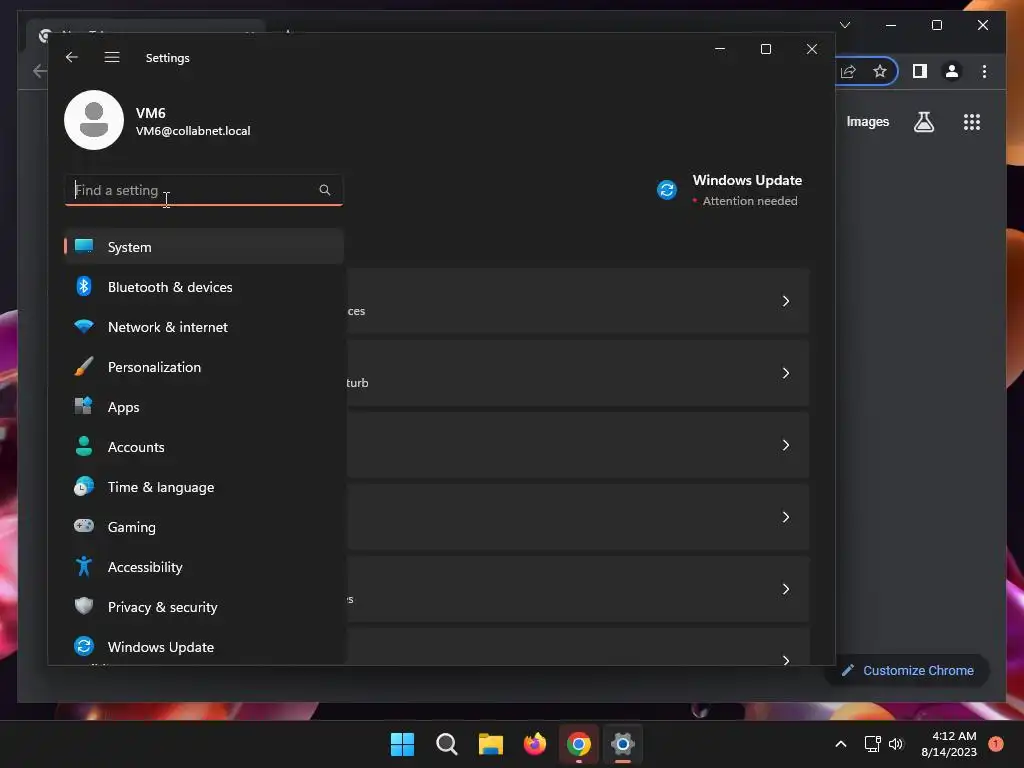The height and width of the screenshot is (768, 1024).
Task: Click Images link in Chrome window
Action: [867, 121]
